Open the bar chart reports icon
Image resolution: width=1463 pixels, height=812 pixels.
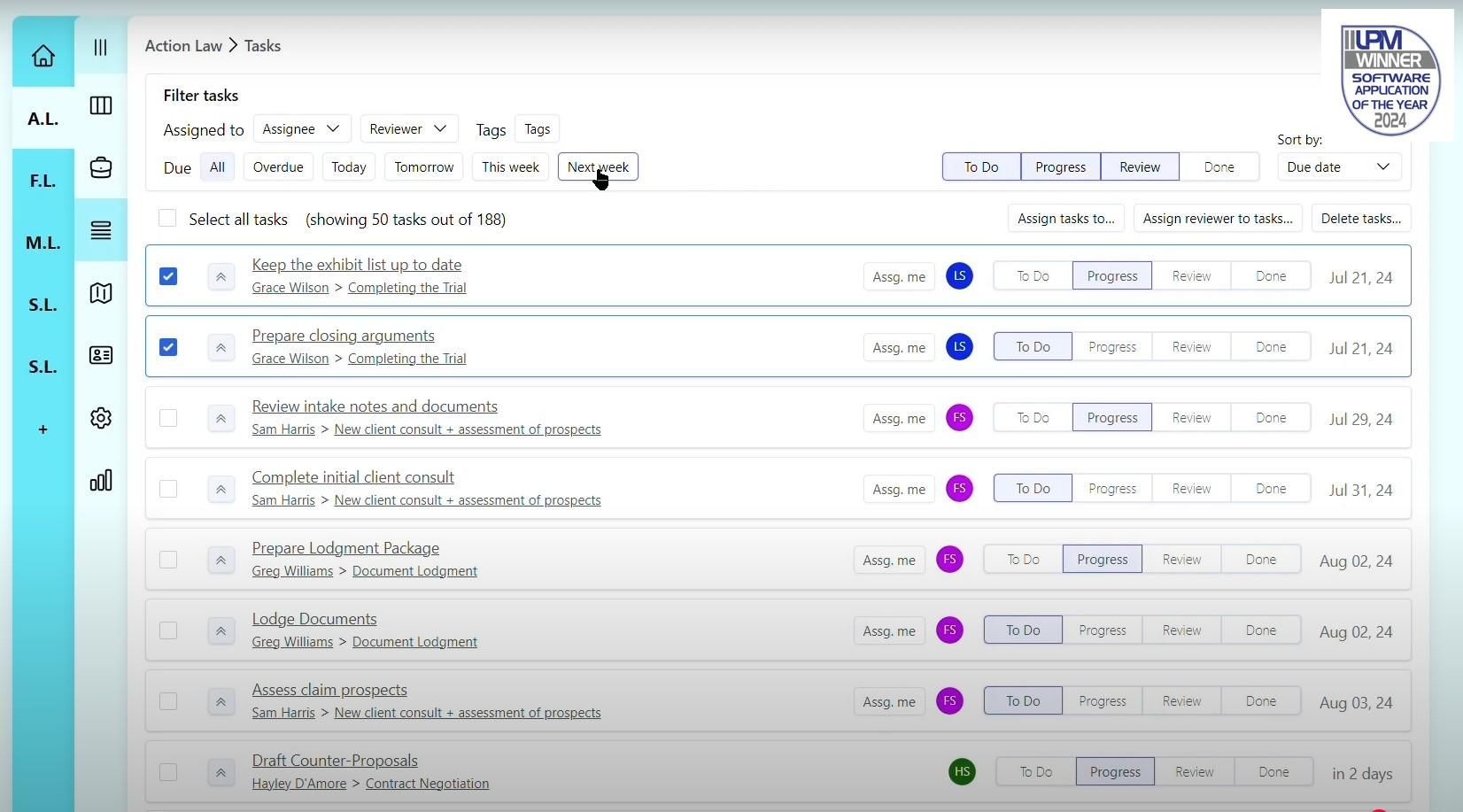tap(101, 480)
